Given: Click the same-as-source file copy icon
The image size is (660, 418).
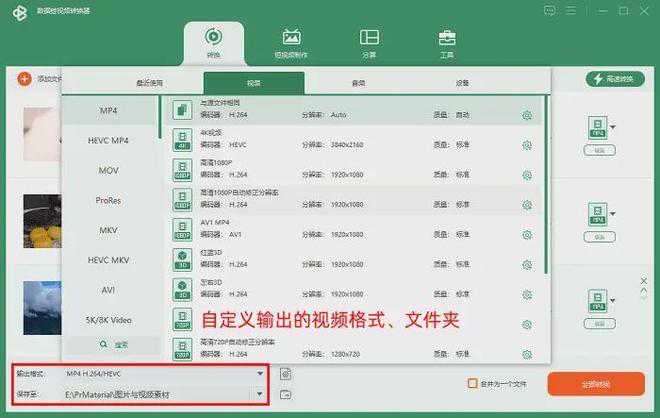Looking at the screenshot, I should (182, 110).
